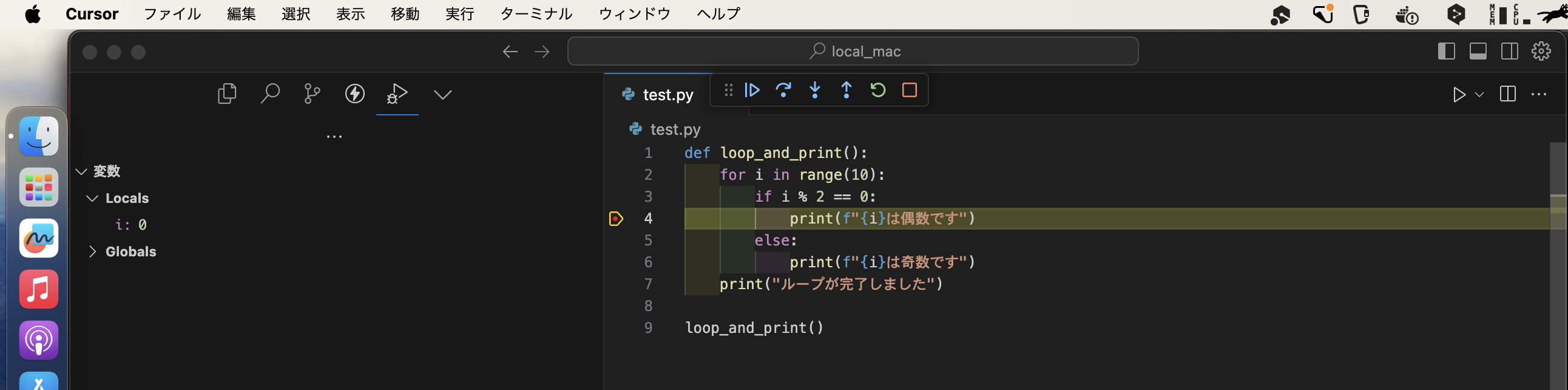The height and width of the screenshot is (390, 1568).
Task: Open Finder from the Dock
Action: [38, 137]
